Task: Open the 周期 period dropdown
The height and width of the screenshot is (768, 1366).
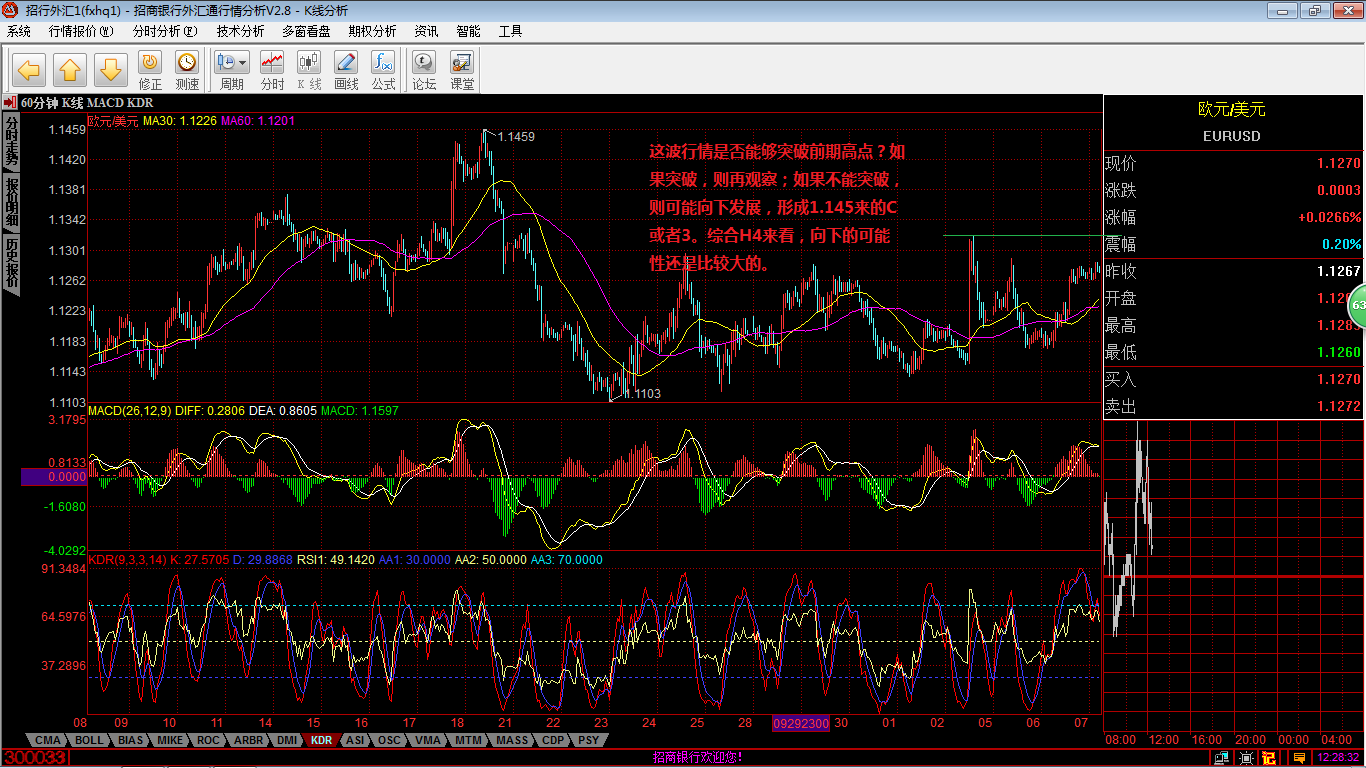Action: pyautogui.click(x=232, y=71)
